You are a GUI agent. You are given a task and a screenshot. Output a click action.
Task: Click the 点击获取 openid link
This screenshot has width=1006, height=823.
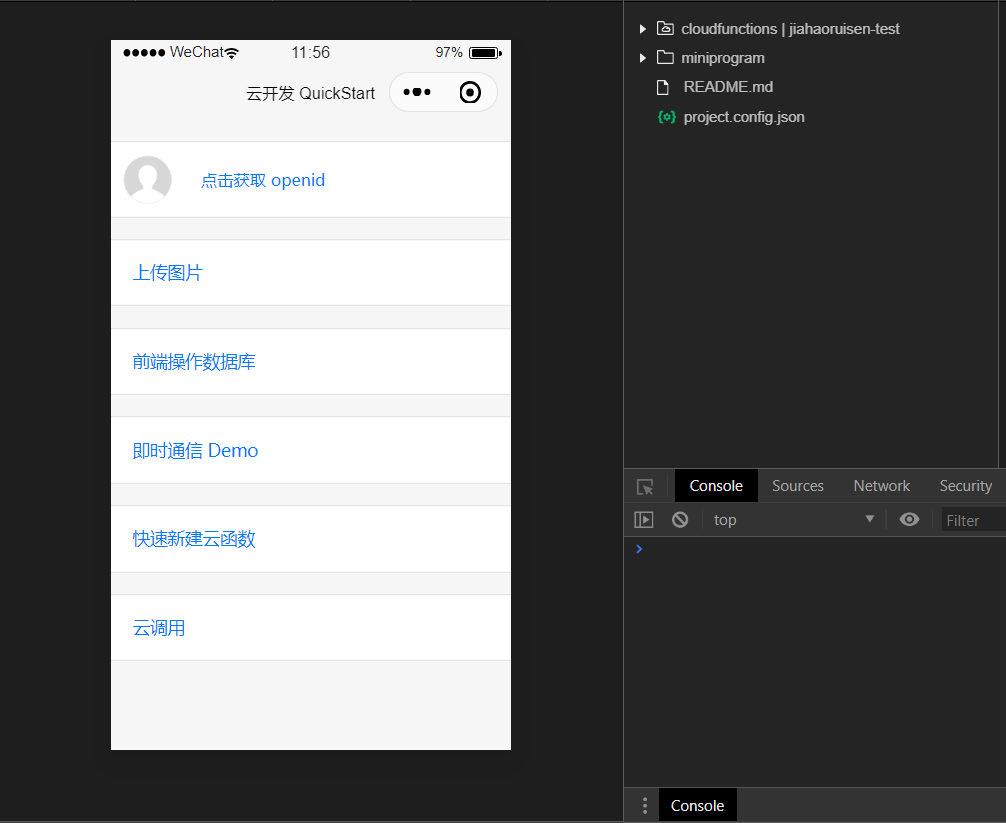coord(263,180)
